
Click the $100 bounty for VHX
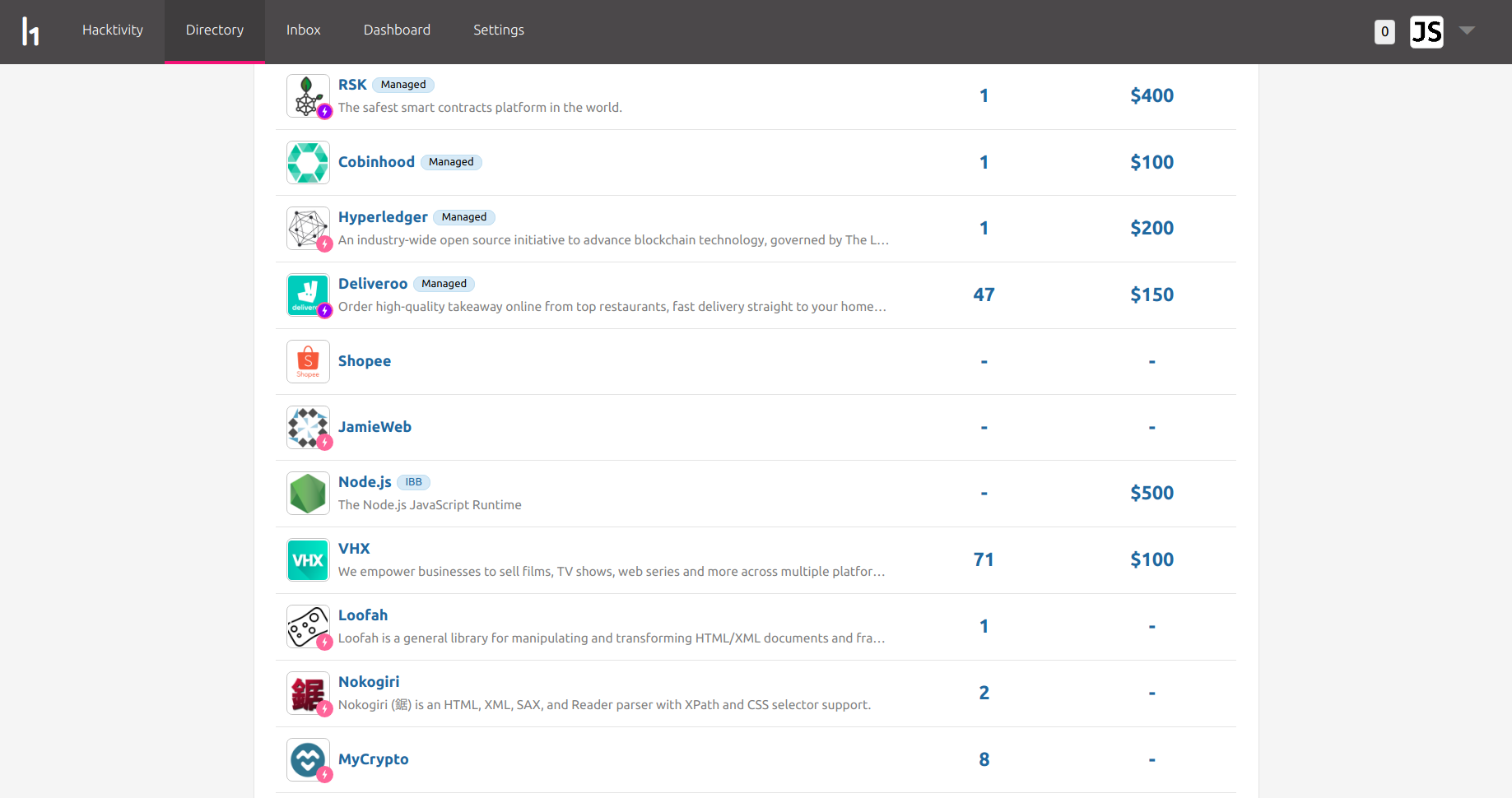[1151, 559]
